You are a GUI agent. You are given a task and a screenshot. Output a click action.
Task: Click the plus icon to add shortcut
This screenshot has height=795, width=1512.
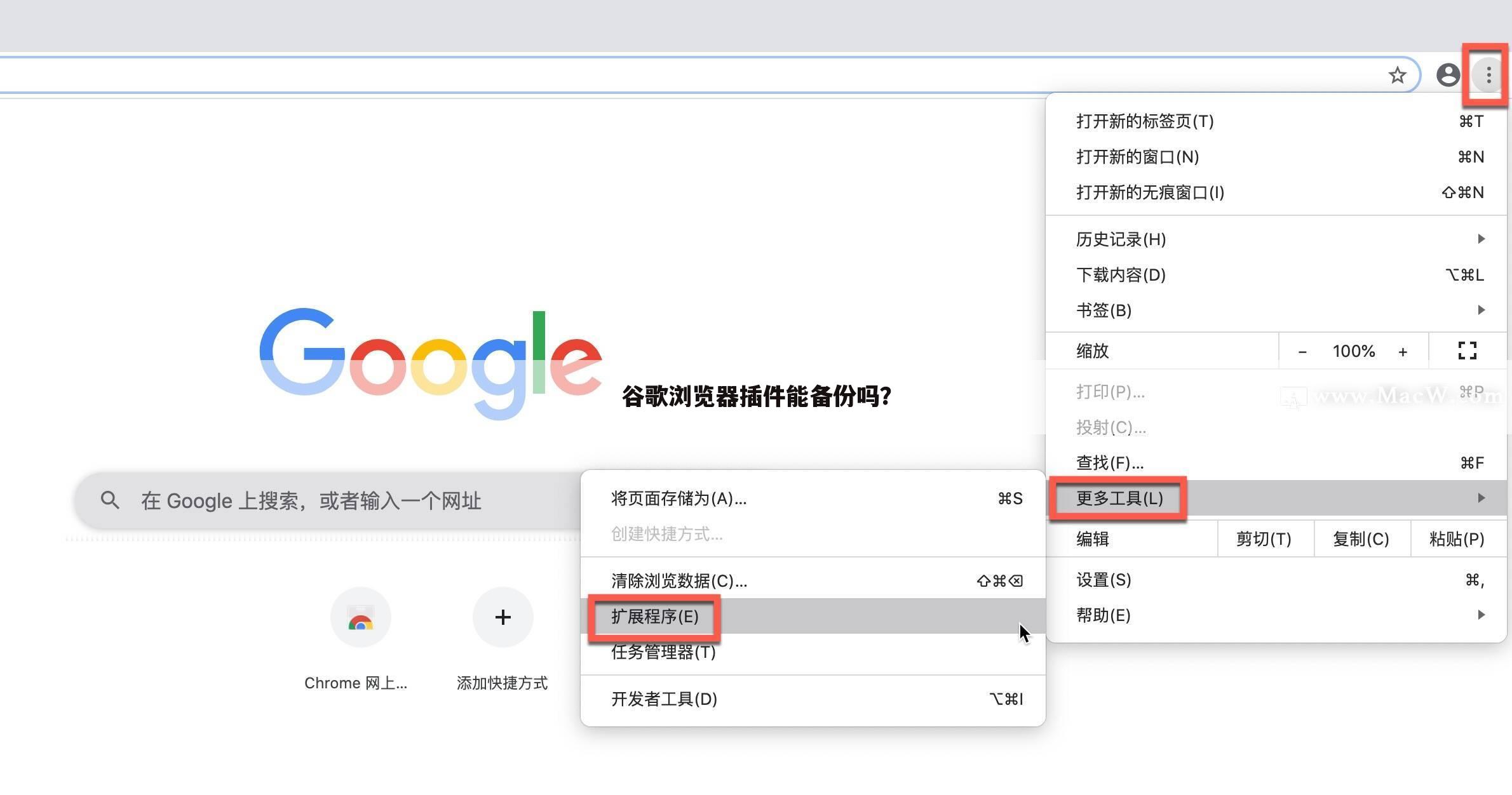point(503,617)
